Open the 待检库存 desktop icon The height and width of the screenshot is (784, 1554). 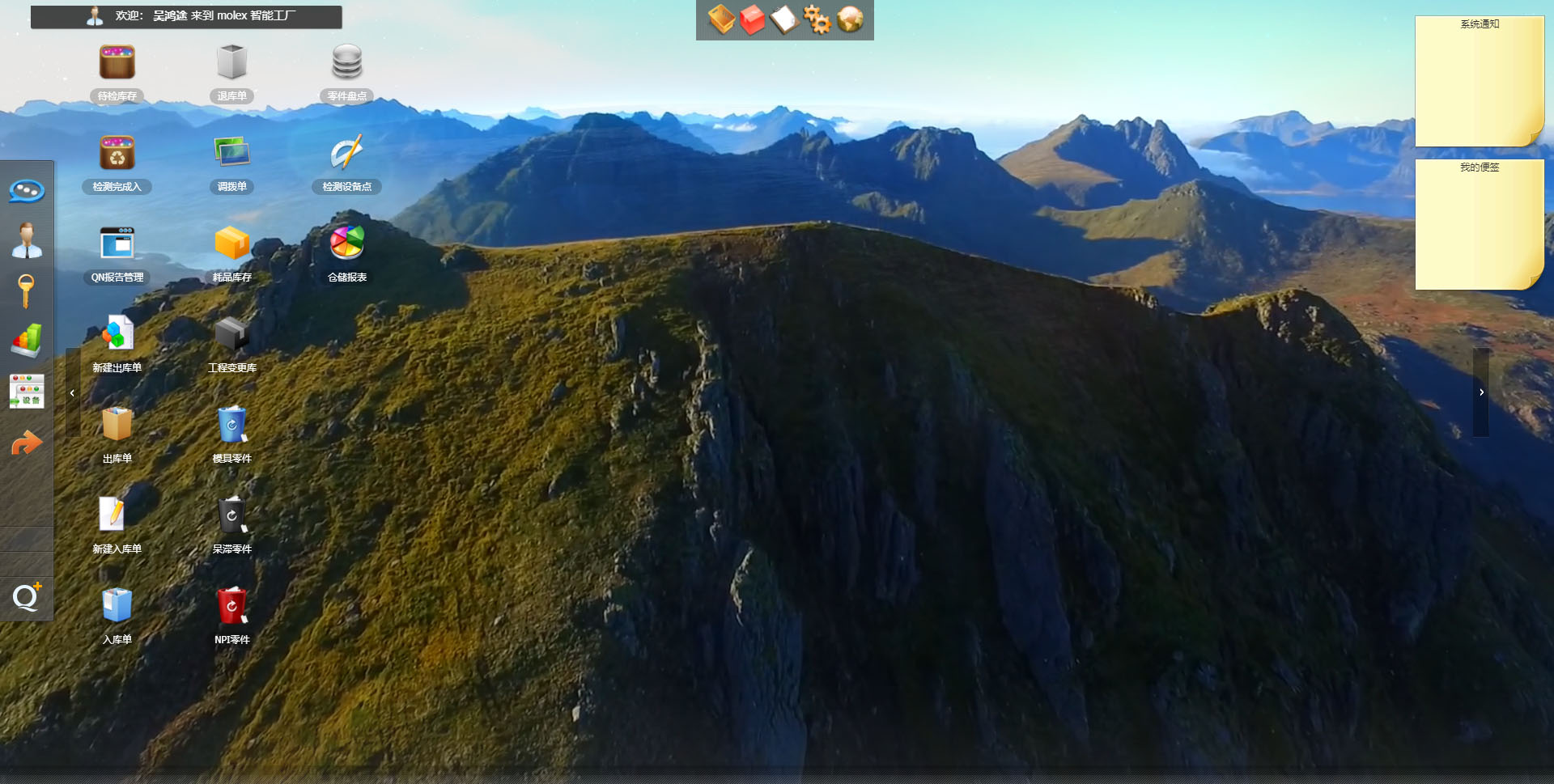tap(117, 63)
